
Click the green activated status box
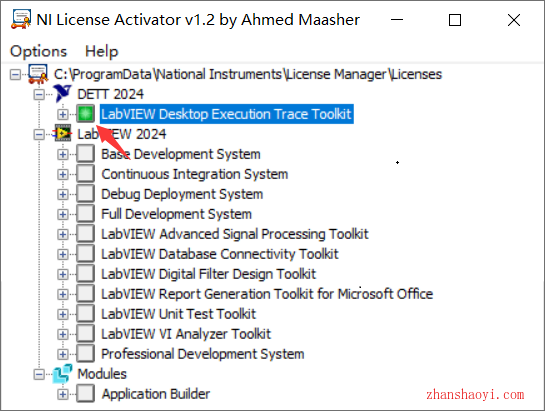[86, 114]
